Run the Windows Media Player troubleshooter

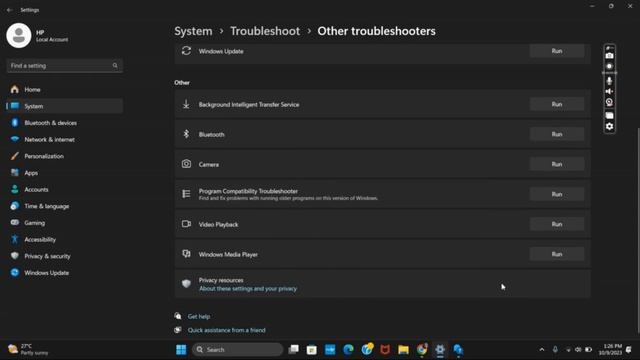(557, 254)
